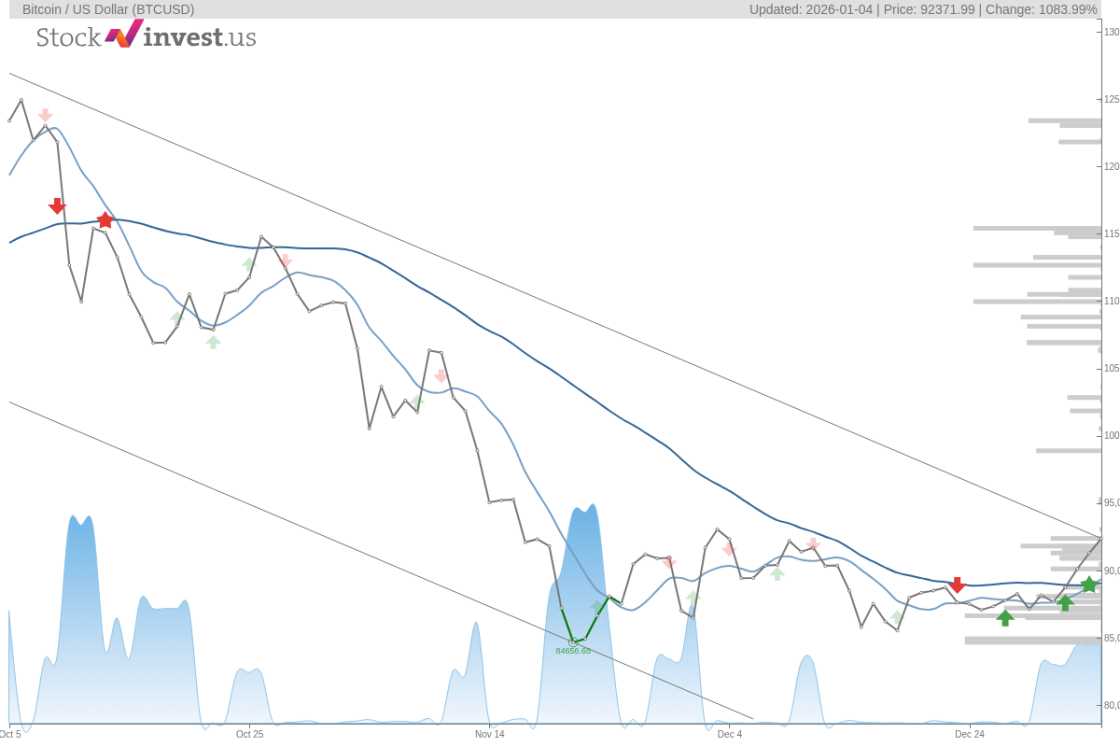Click the 105 price axis label
This screenshot has height=747, width=1120.
pos(1111,368)
